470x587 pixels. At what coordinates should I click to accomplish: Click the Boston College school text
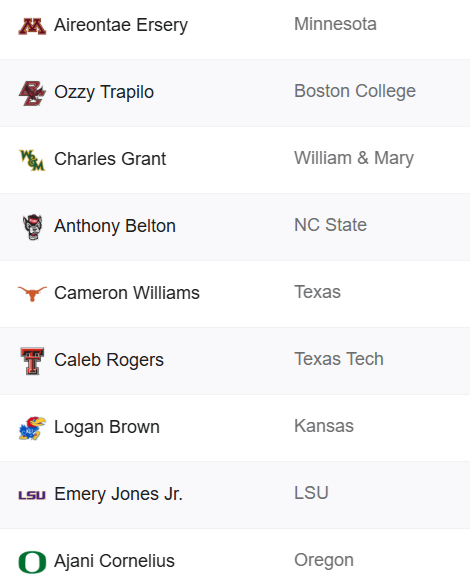coord(355,91)
